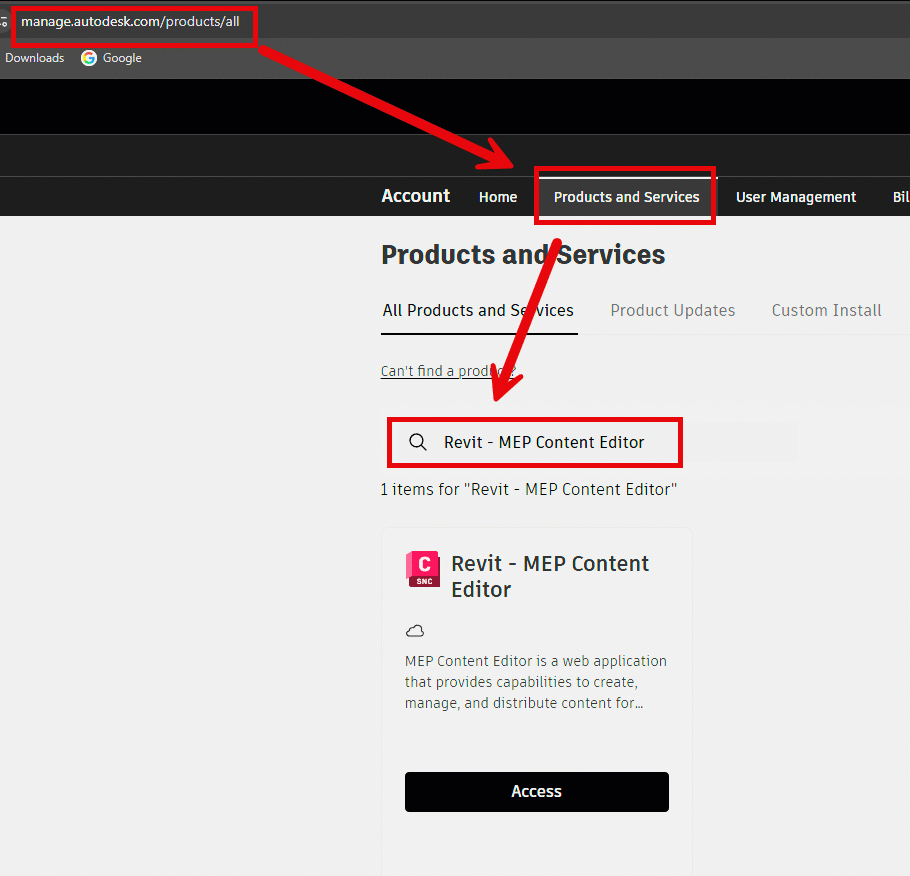Click the Revit MEP Content Editor product logo
Viewport: 910px width, 876px height.
pos(423,569)
